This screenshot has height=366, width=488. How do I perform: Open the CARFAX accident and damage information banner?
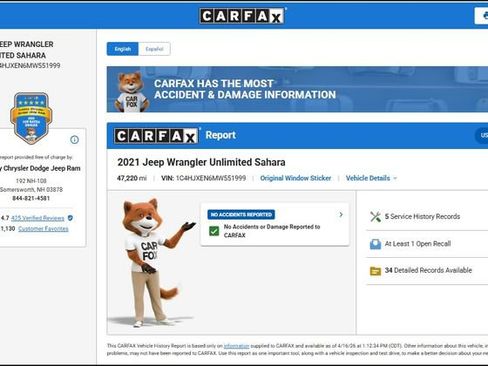(297, 89)
